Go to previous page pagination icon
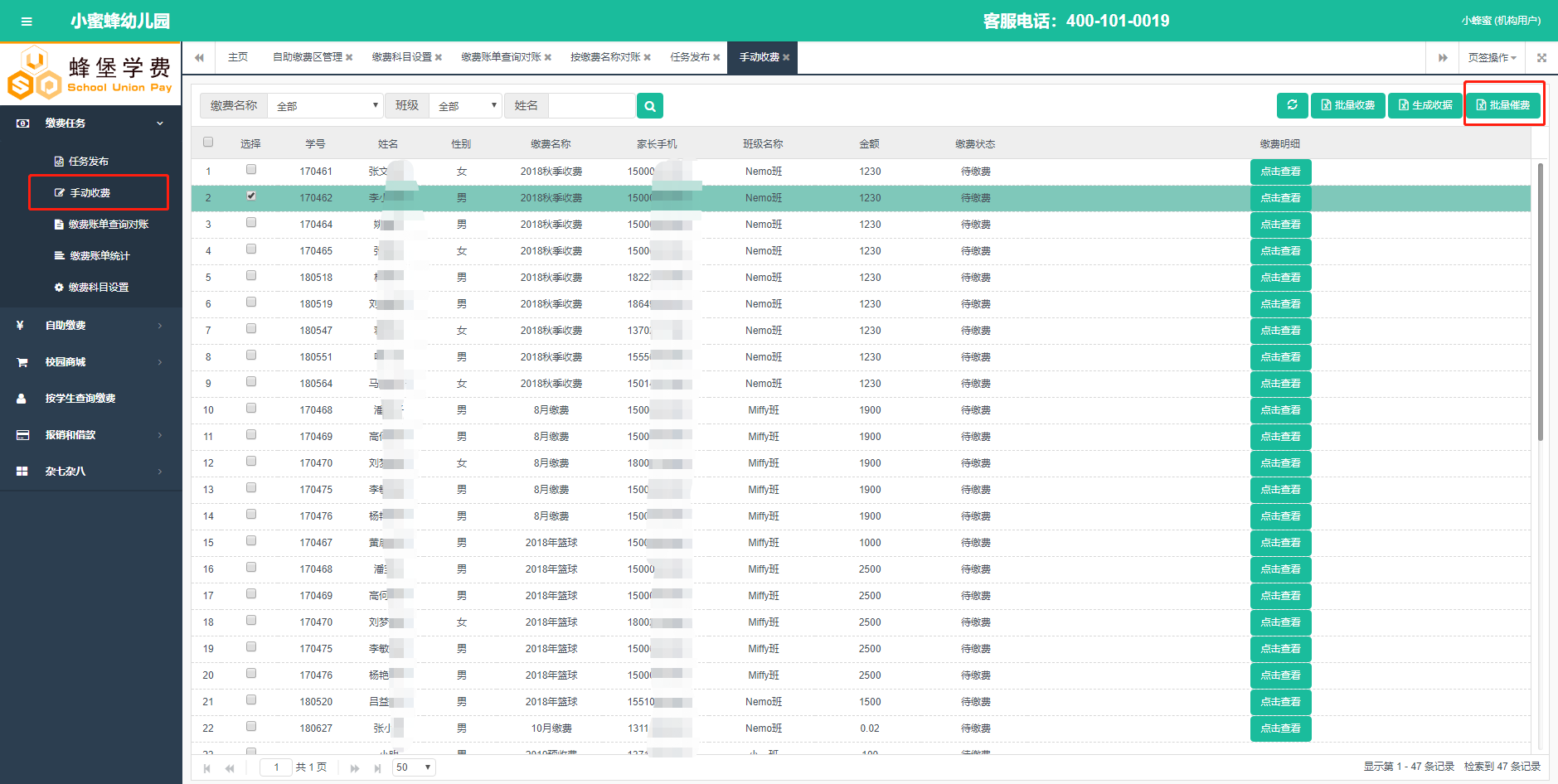This screenshot has width=1558, height=784. tap(230, 768)
